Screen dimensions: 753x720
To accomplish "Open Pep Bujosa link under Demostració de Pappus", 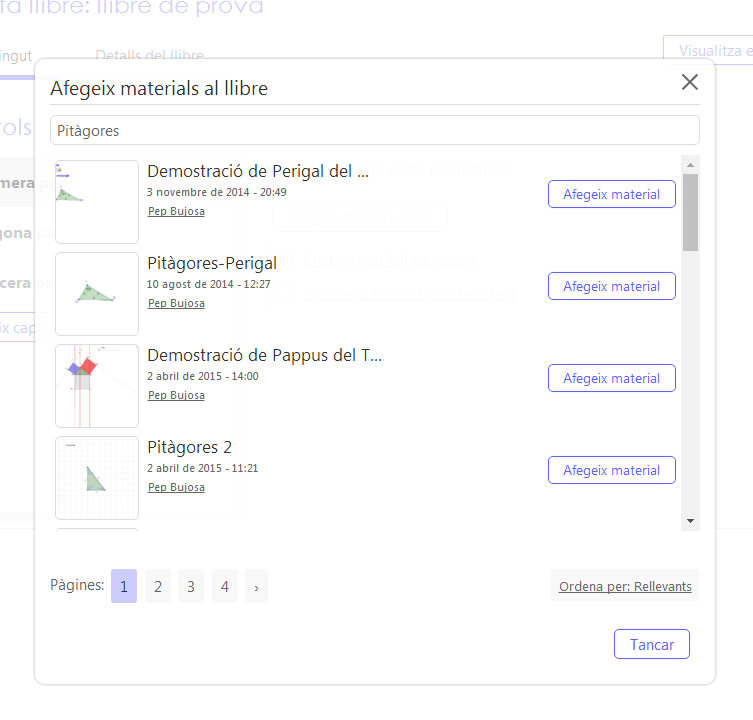I will pyautogui.click(x=176, y=395).
